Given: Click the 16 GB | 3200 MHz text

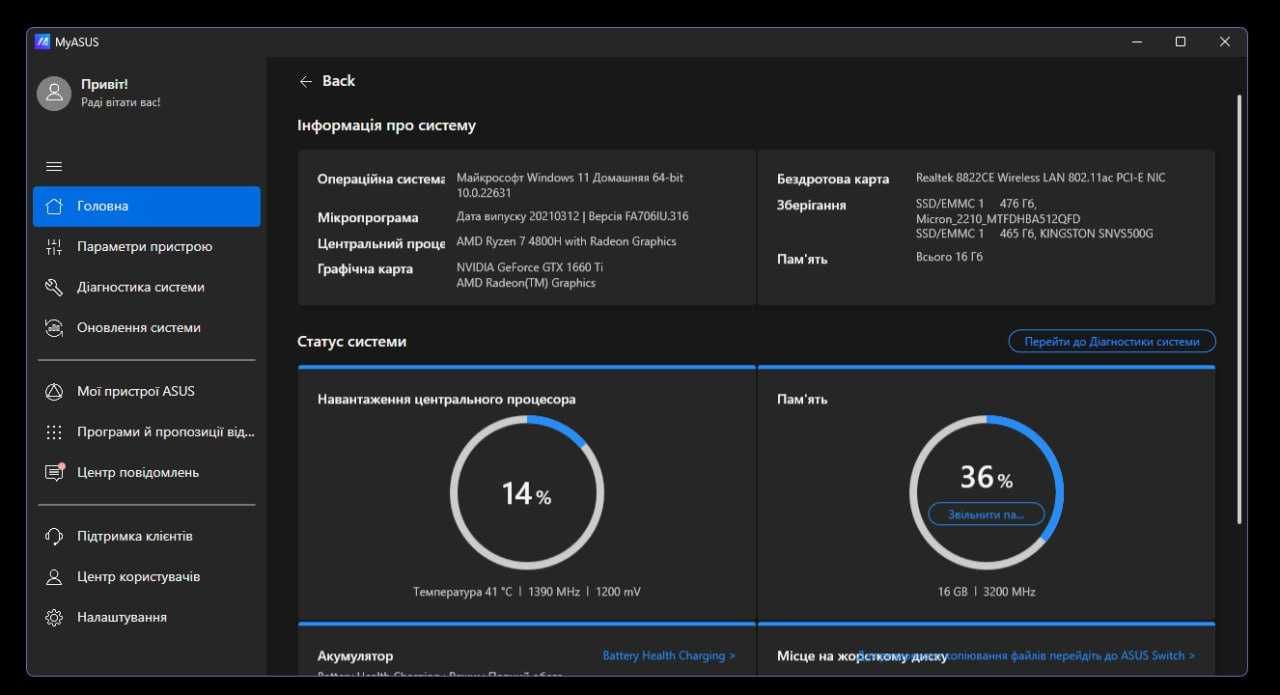Looking at the screenshot, I should pos(986,592).
